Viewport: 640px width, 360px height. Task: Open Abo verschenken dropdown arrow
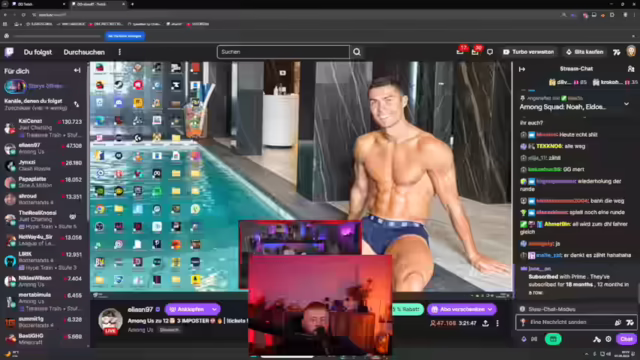(x=490, y=309)
